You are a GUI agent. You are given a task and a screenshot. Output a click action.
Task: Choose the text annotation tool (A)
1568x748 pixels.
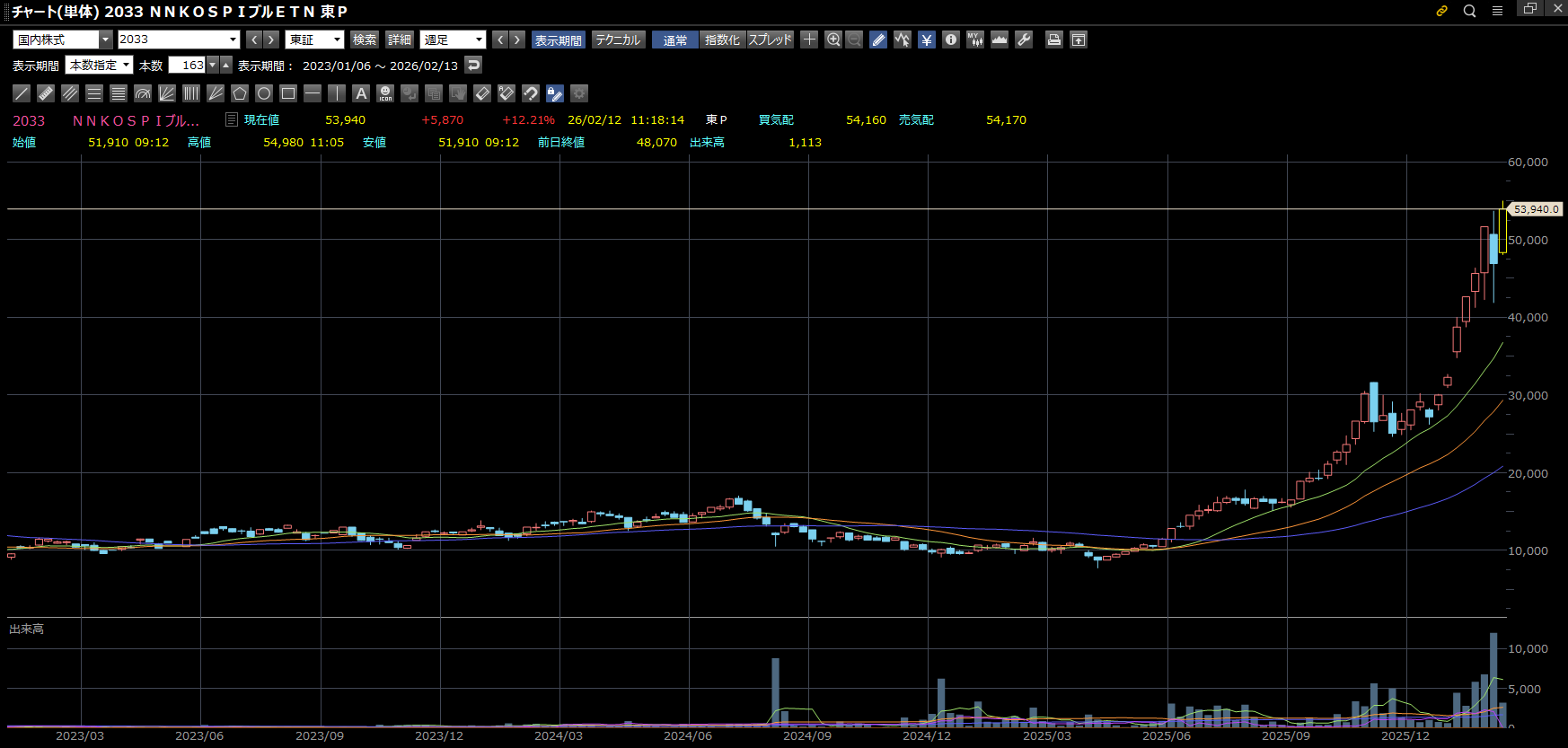[x=361, y=93]
